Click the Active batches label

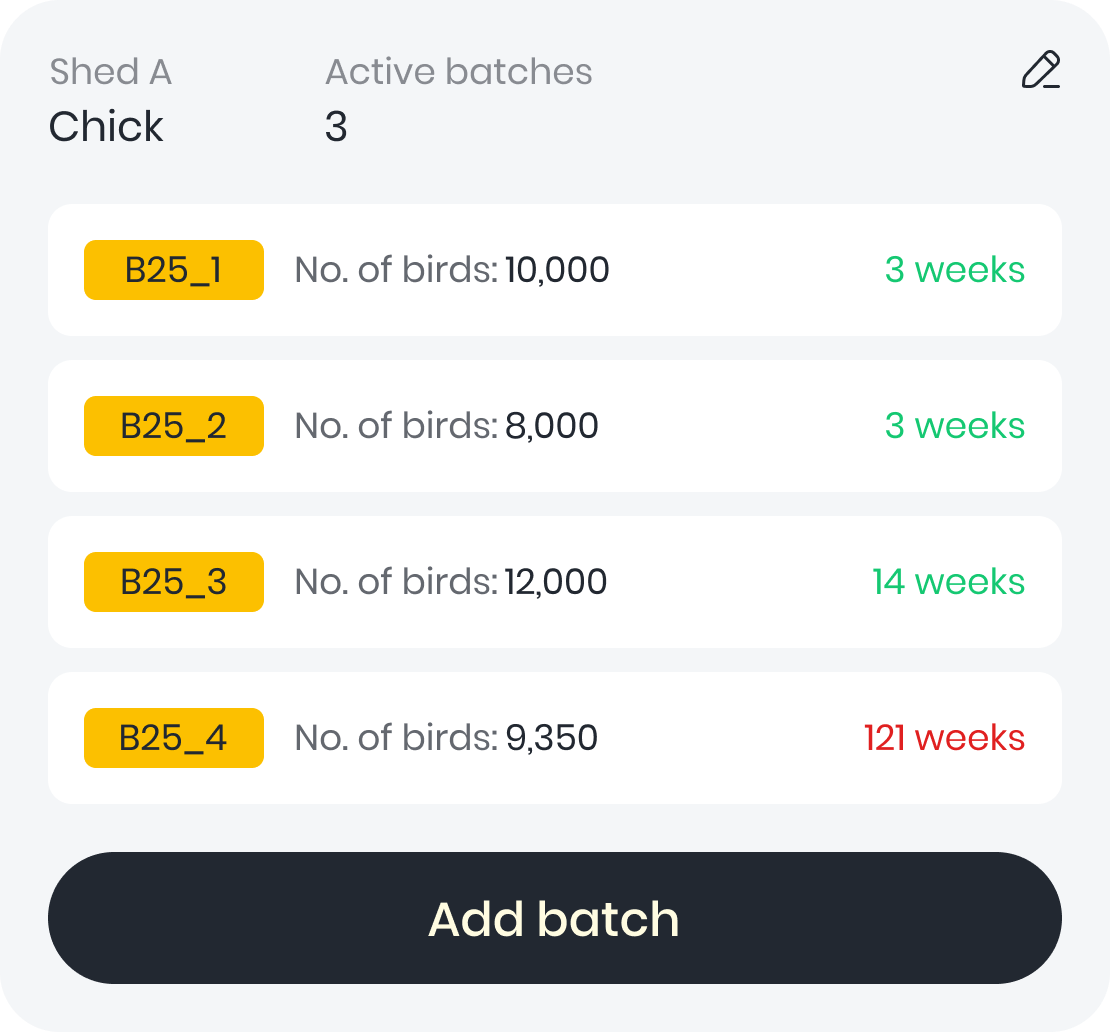(x=458, y=72)
